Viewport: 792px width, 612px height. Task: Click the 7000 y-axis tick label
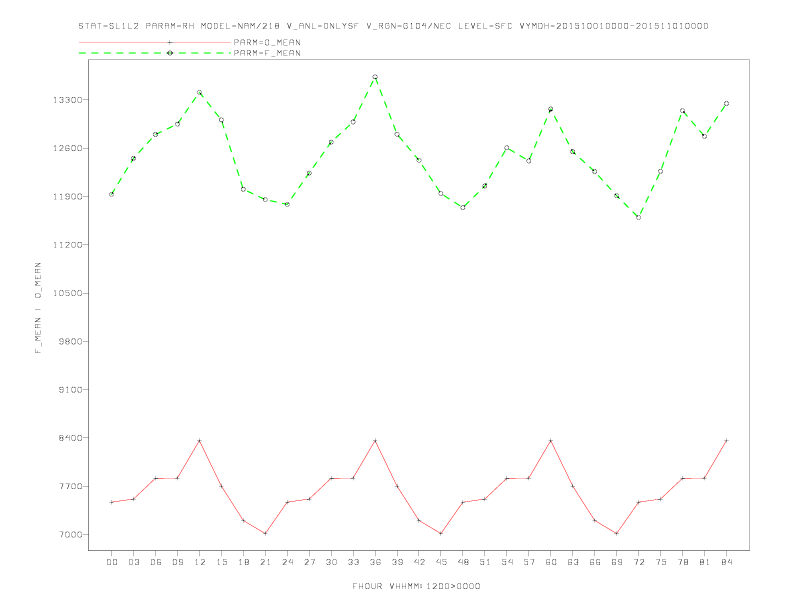70,535
